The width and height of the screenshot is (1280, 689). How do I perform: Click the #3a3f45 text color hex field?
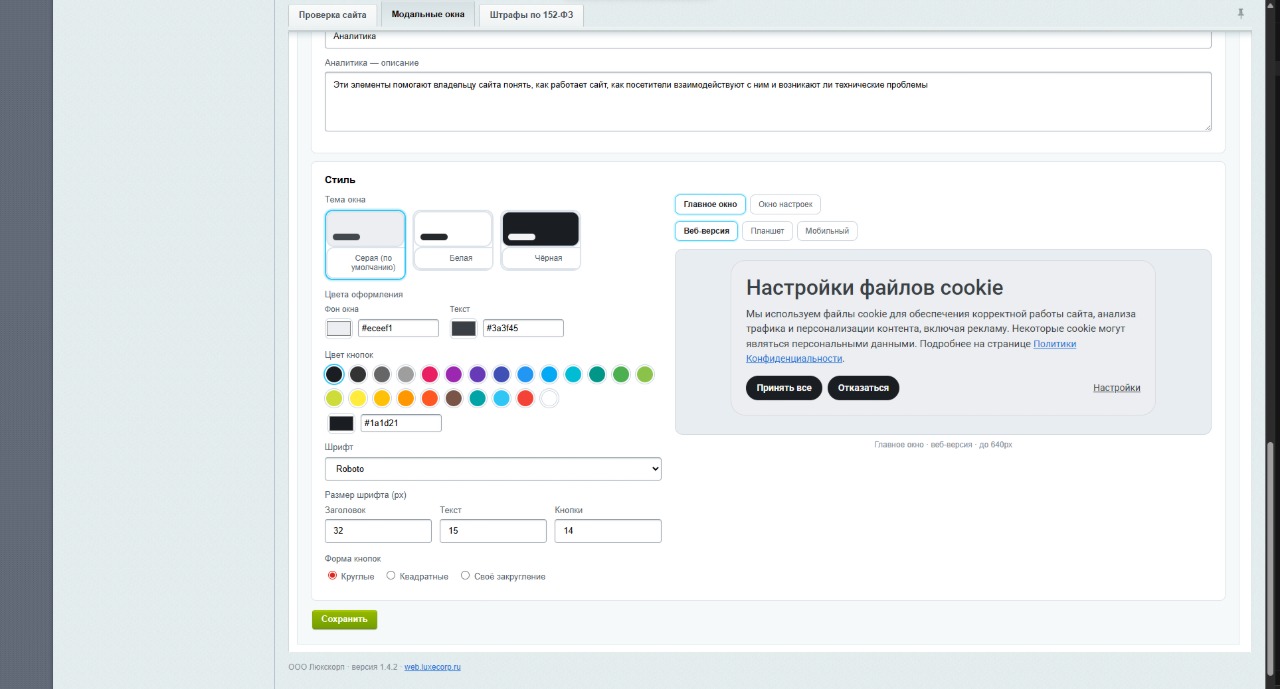(523, 328)
